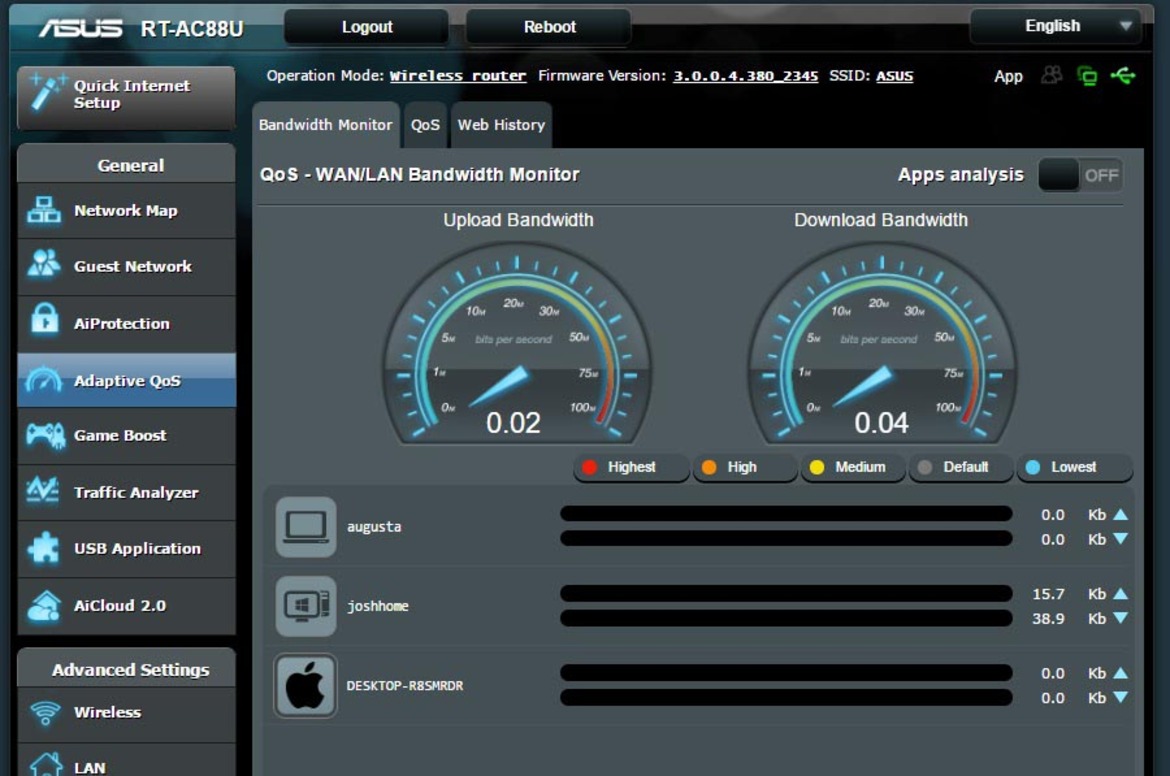Open the English language dropdown
The height and width of the screenshot is (776, 1170).
pos(1055,26)
